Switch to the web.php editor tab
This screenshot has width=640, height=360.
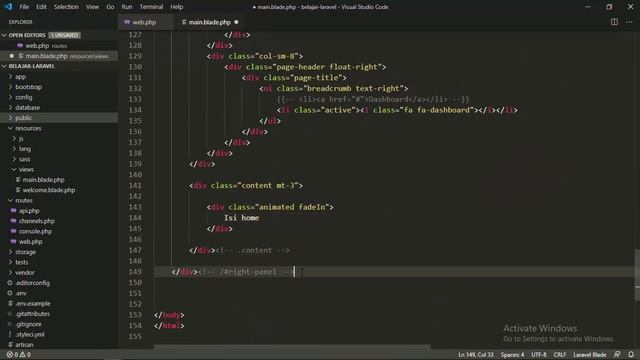pyautogui.click(x=144, y=22)
